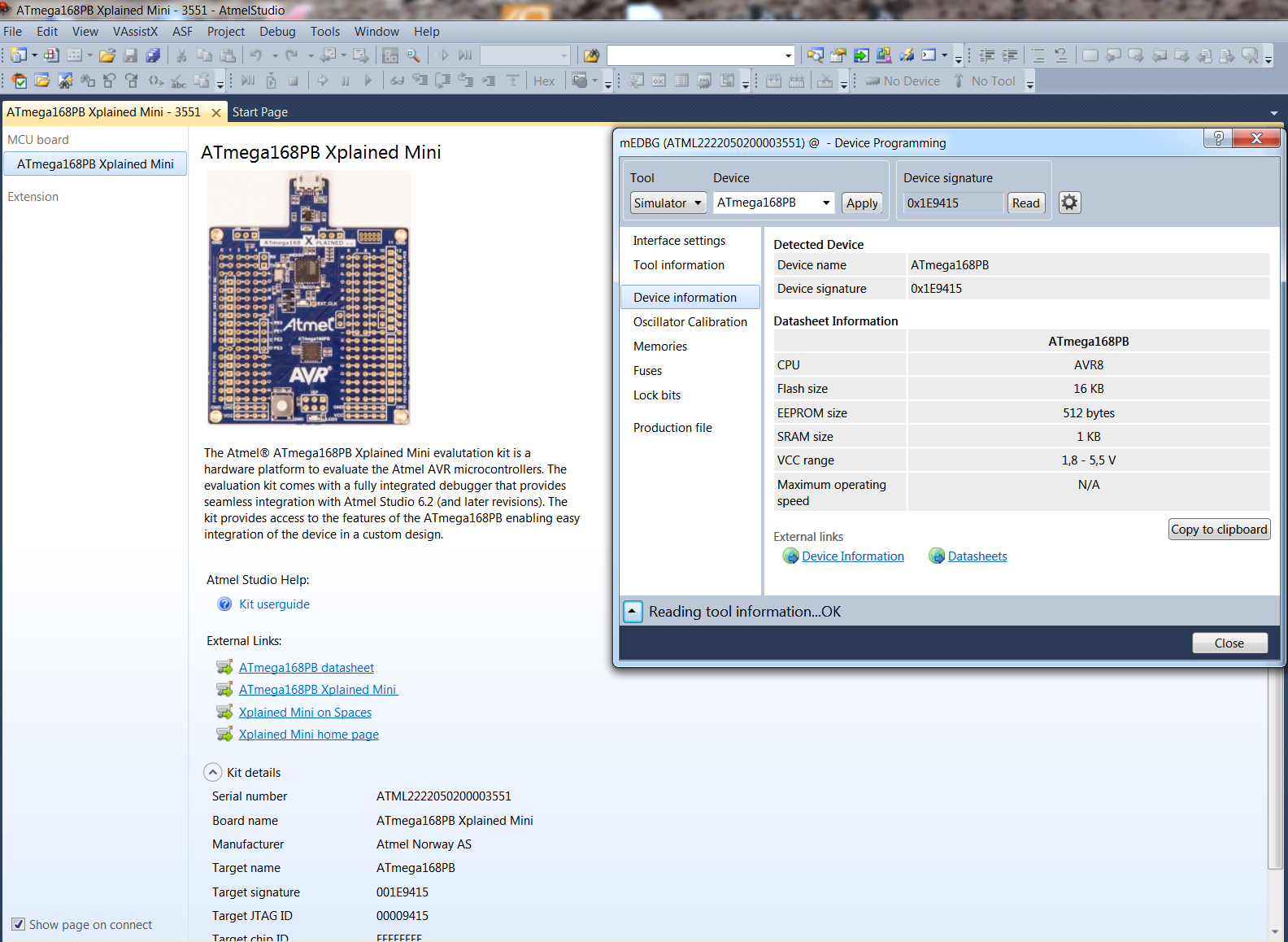1288x942 pixels.
Task: Click the Break All pause icon
Action: click(x=346, y=81)
